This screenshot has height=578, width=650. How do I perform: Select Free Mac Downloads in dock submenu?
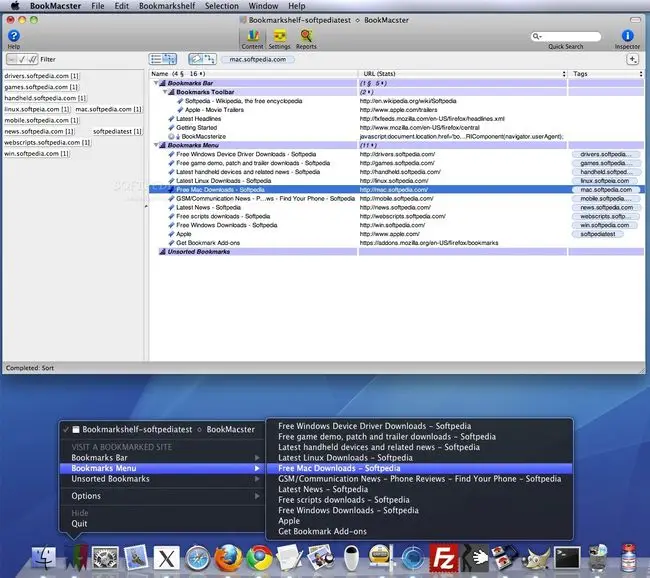(x=419, y=468)
